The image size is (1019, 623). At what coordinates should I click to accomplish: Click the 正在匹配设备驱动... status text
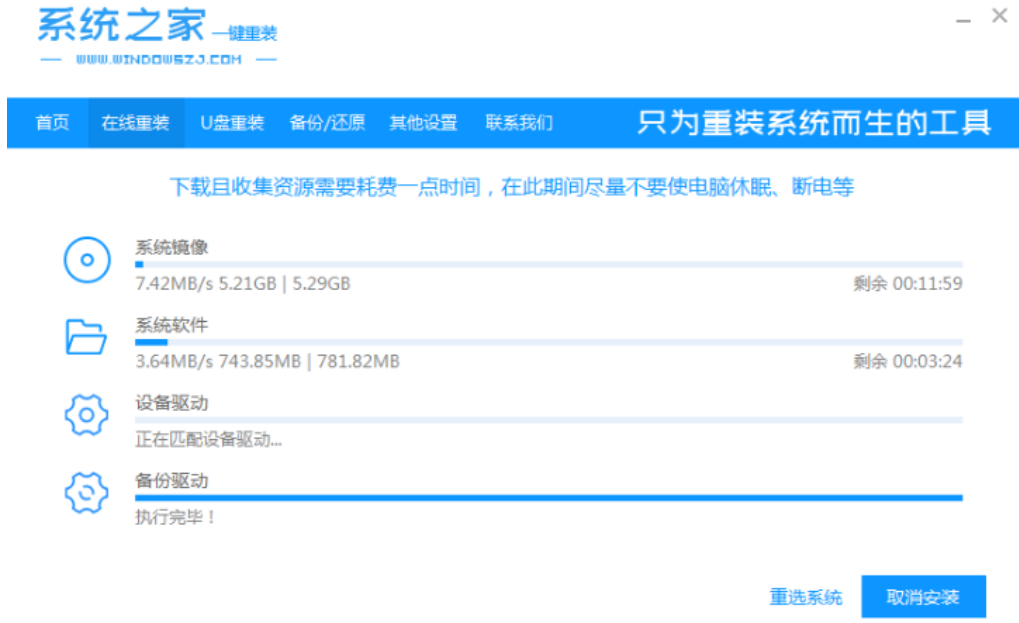point(209,440)
